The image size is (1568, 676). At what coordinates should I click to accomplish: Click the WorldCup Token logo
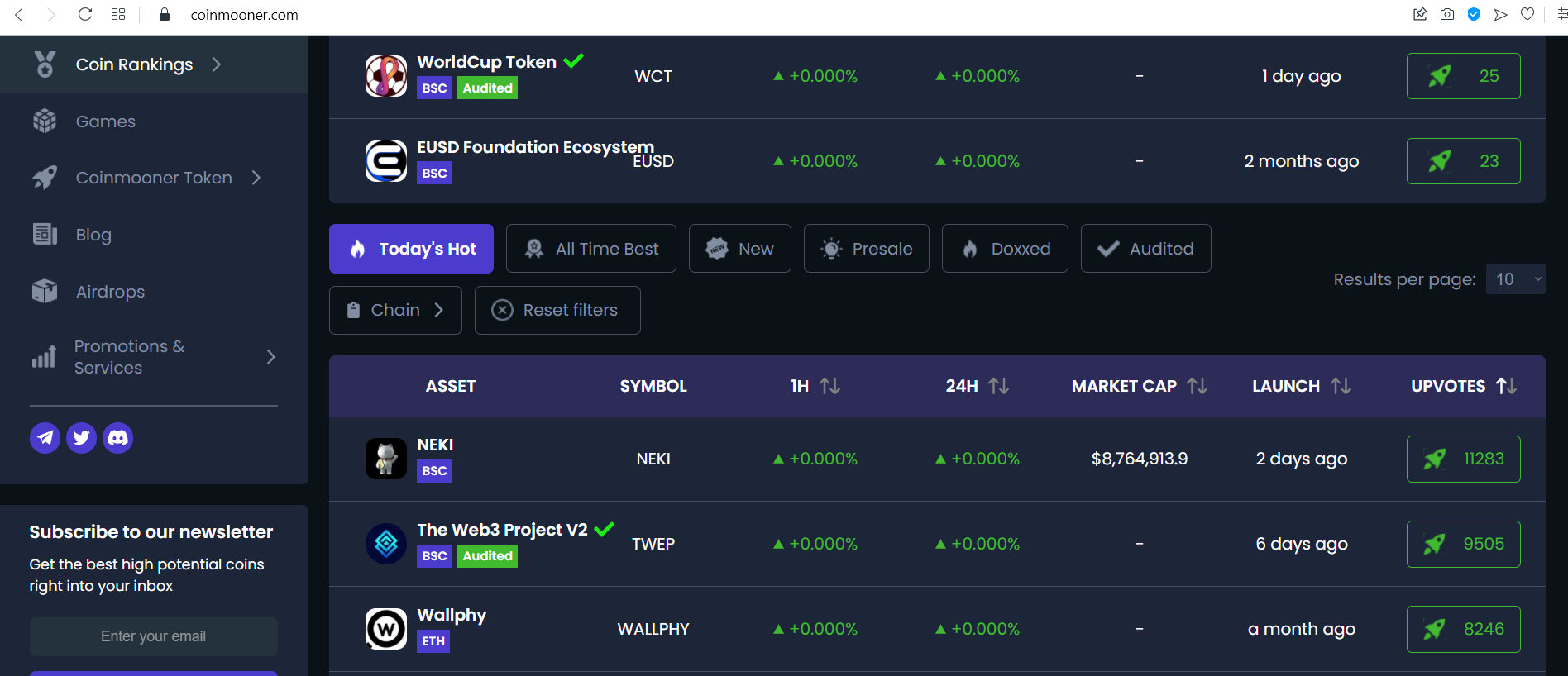coord(386,76)
